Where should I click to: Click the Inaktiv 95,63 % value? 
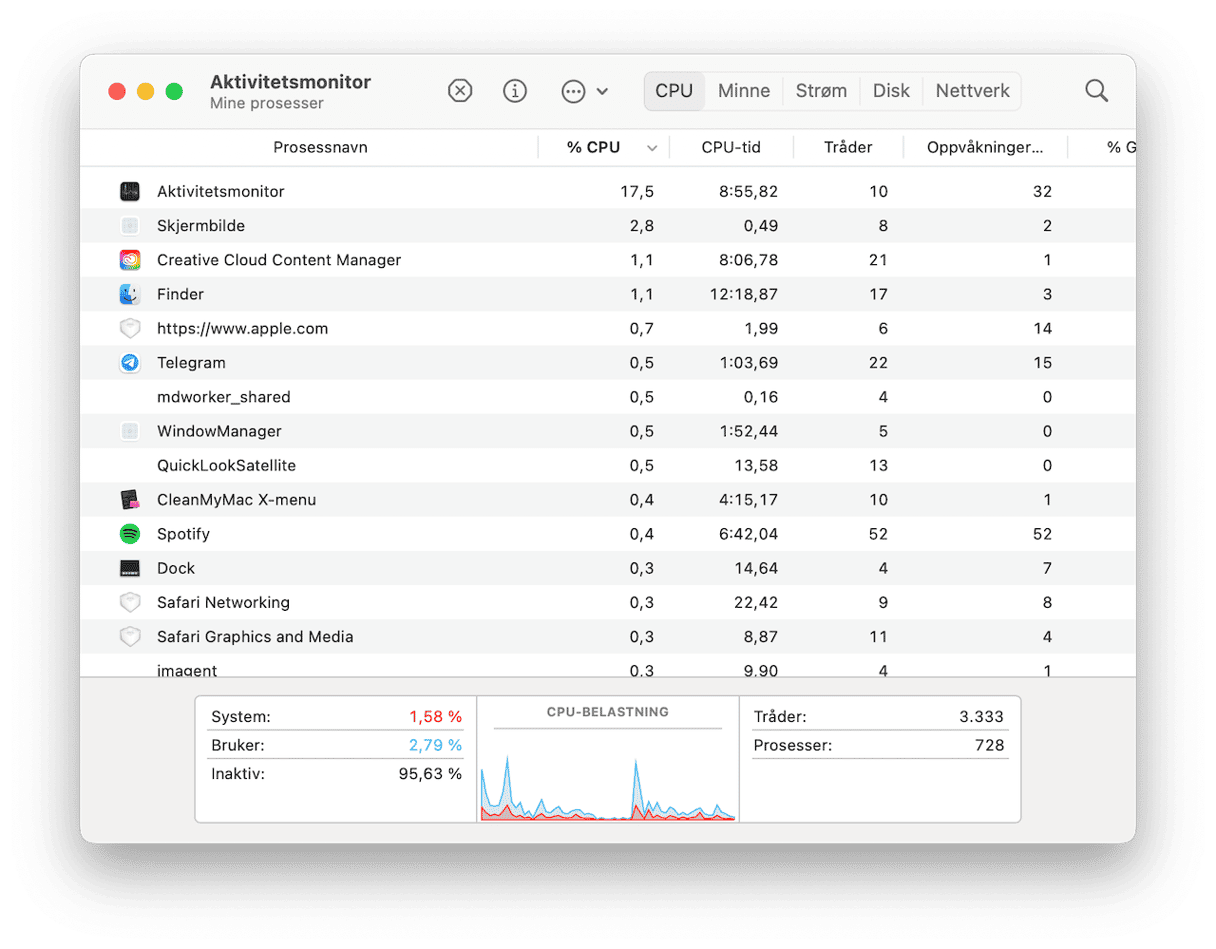[429, 773]
